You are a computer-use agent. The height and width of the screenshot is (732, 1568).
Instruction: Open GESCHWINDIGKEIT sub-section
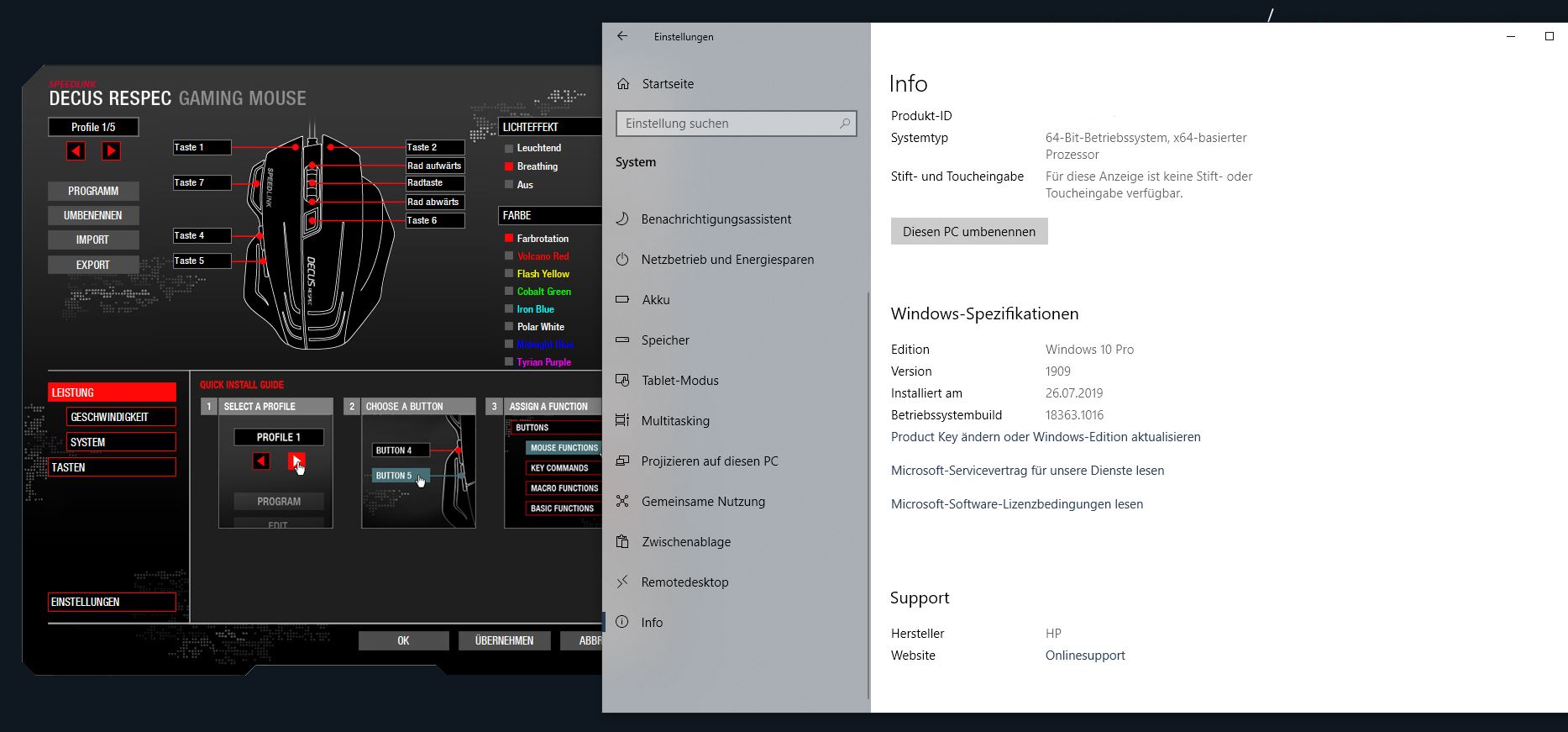point(121,417)
